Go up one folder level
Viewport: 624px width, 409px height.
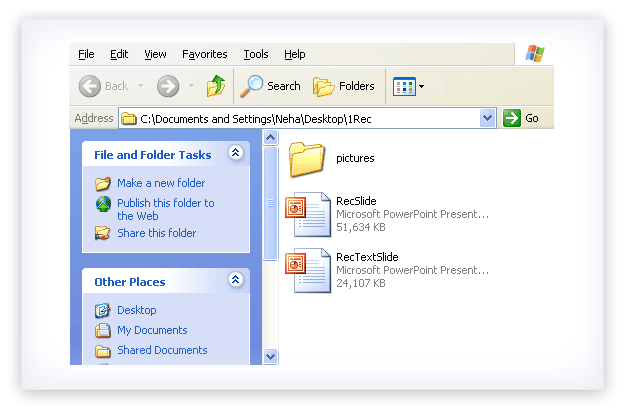(216, 86)
